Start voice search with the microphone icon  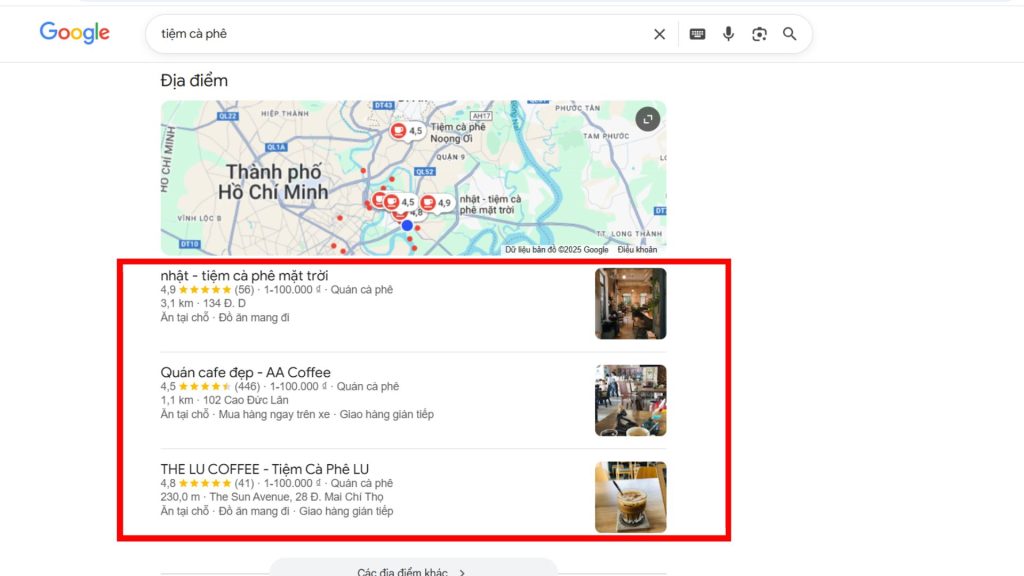728,33
